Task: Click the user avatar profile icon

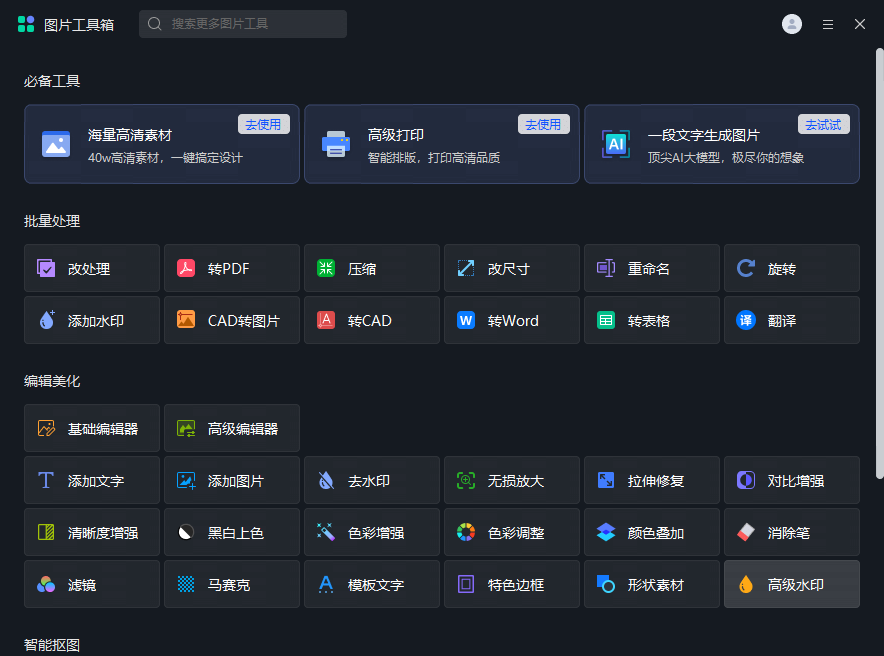Action: [792, 24]
